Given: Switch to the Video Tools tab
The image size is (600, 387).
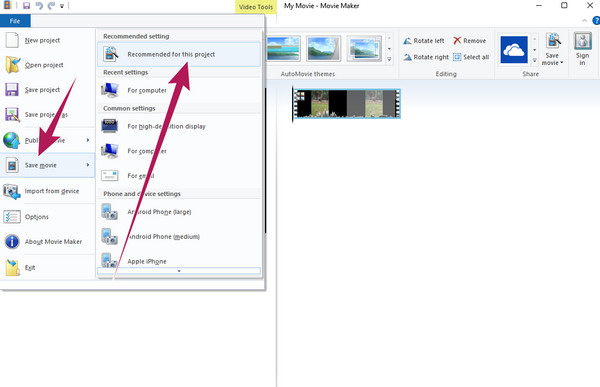Looking at the screenshot, I should pos(256,7).
